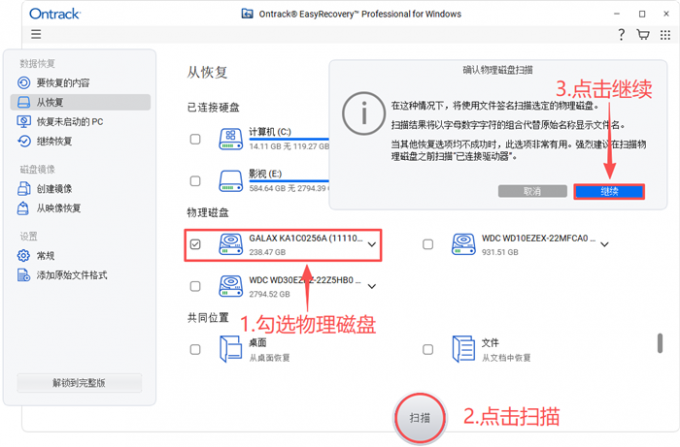Check the WDC WD30EZRZ disk checkbox
The width and height of the screenshot is (680, 447).
point(195,286)
